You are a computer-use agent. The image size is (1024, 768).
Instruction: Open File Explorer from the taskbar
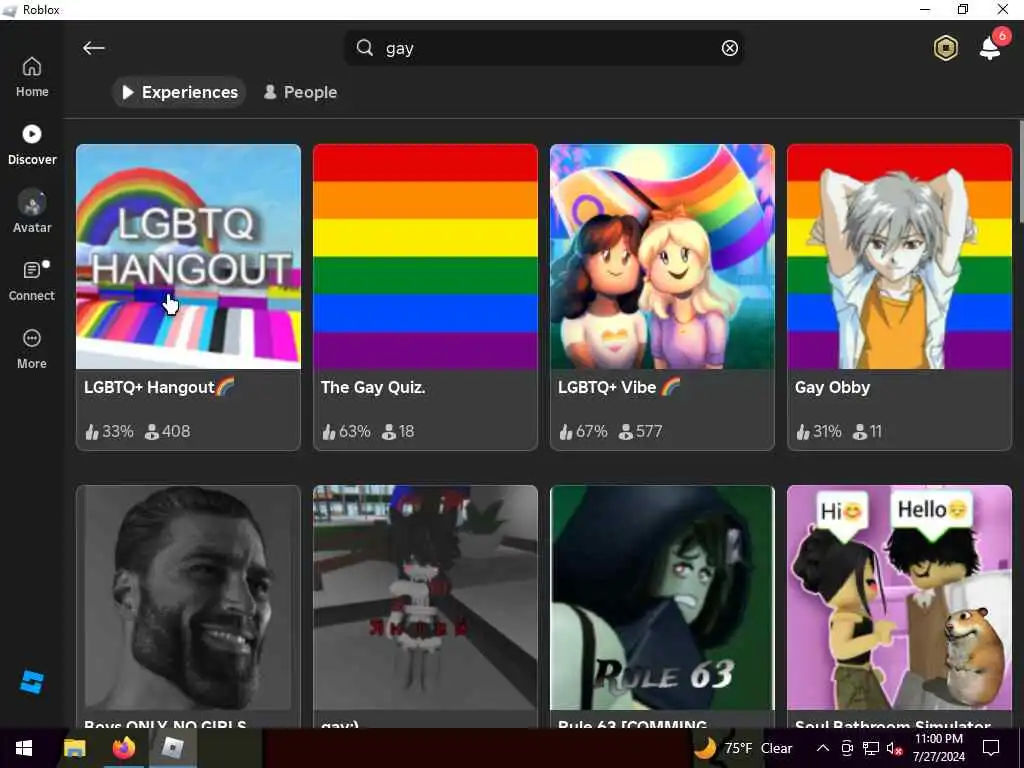(74, 748)
